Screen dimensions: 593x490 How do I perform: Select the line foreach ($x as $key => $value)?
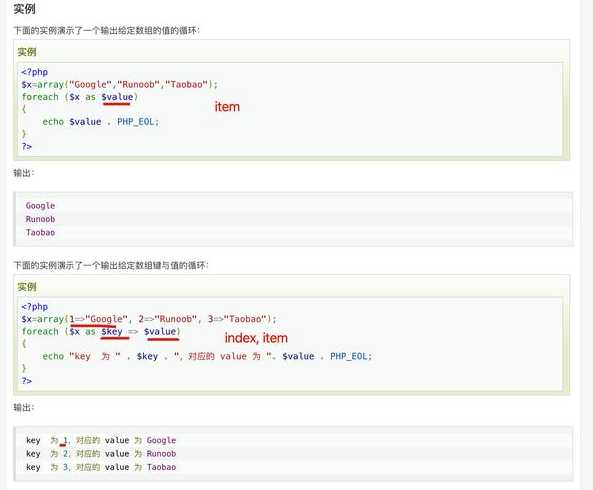click(x=101, y=332)
